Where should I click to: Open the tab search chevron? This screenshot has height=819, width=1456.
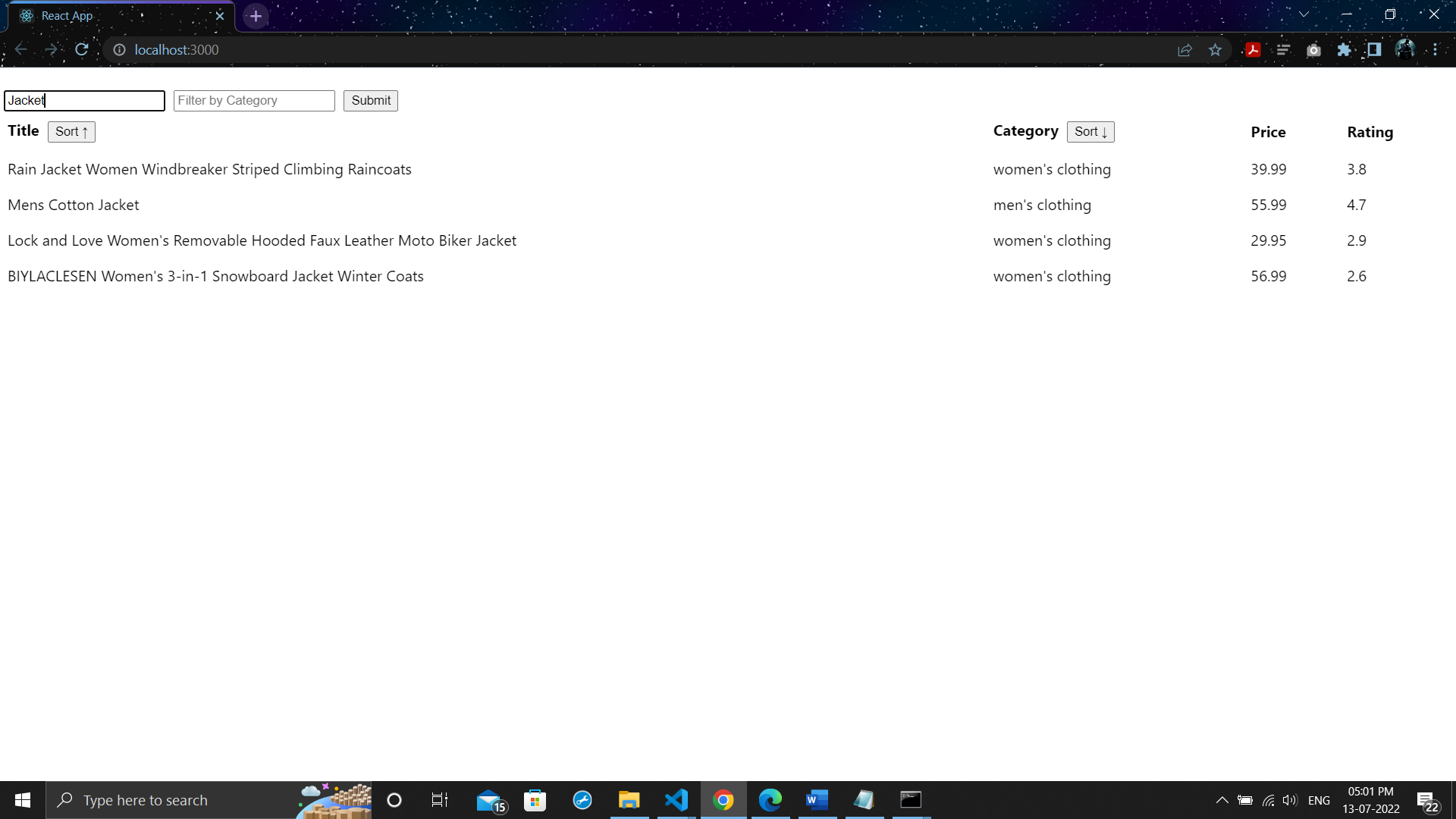pyautogui.click(x=1304, y=14)
